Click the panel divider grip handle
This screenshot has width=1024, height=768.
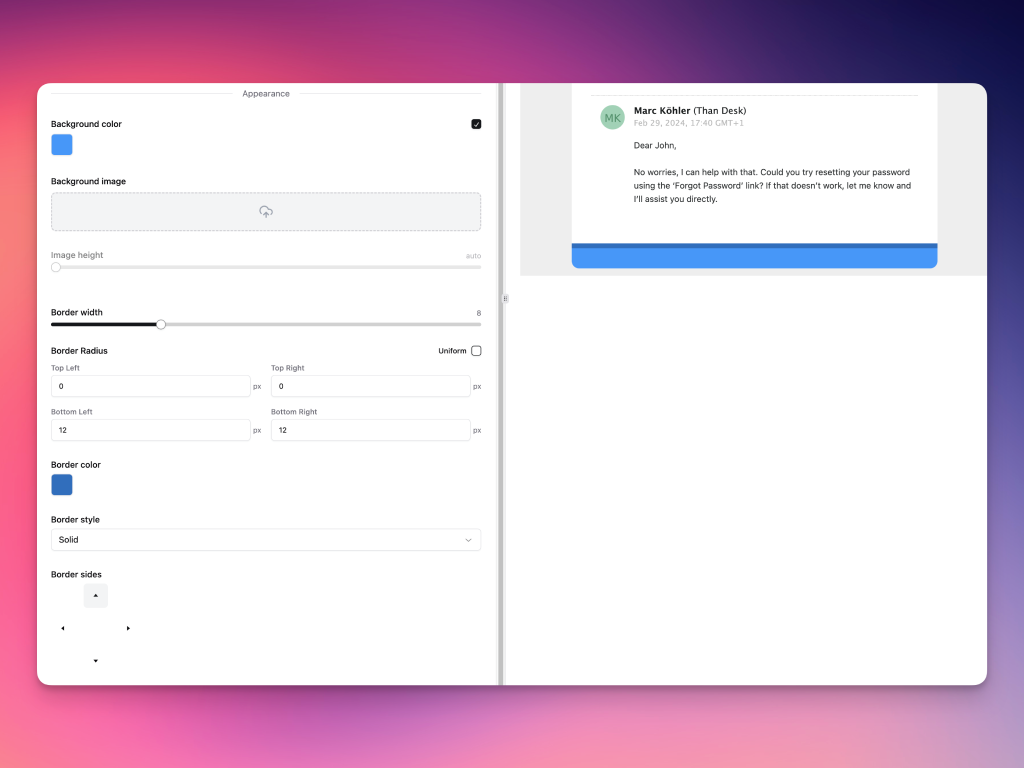click(x=505, y=298)
